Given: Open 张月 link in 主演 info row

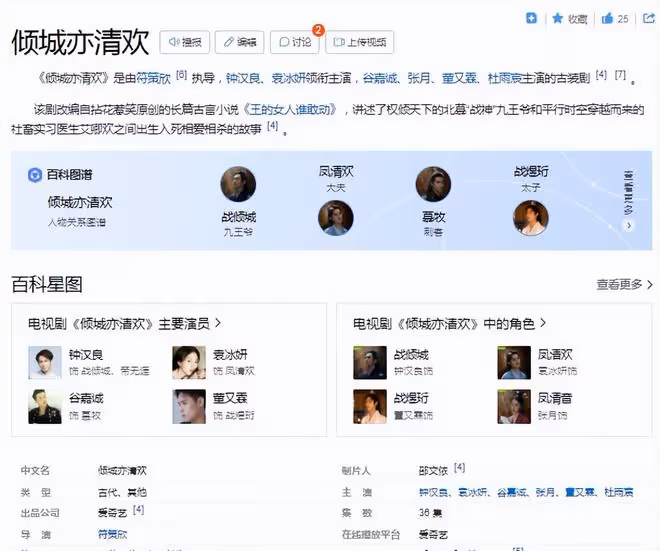Looking at the screenshot, I should (546, 492).
